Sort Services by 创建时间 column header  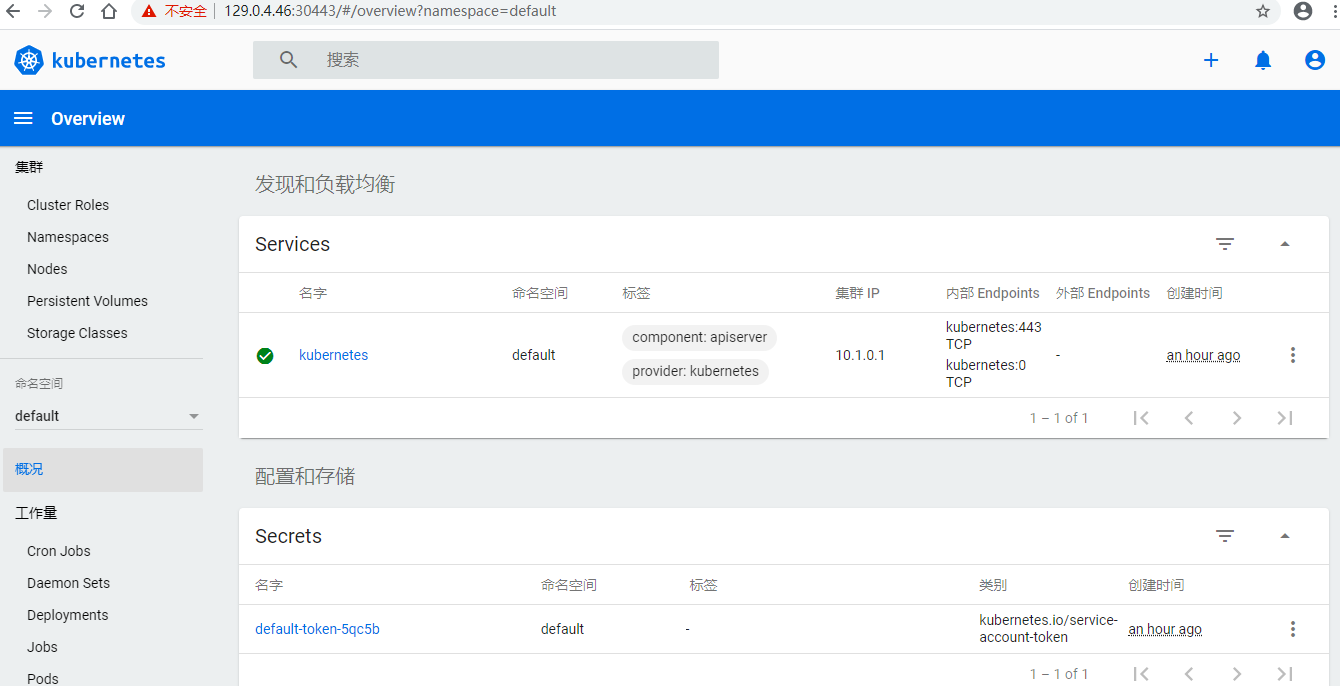(x=1194, y=293)
